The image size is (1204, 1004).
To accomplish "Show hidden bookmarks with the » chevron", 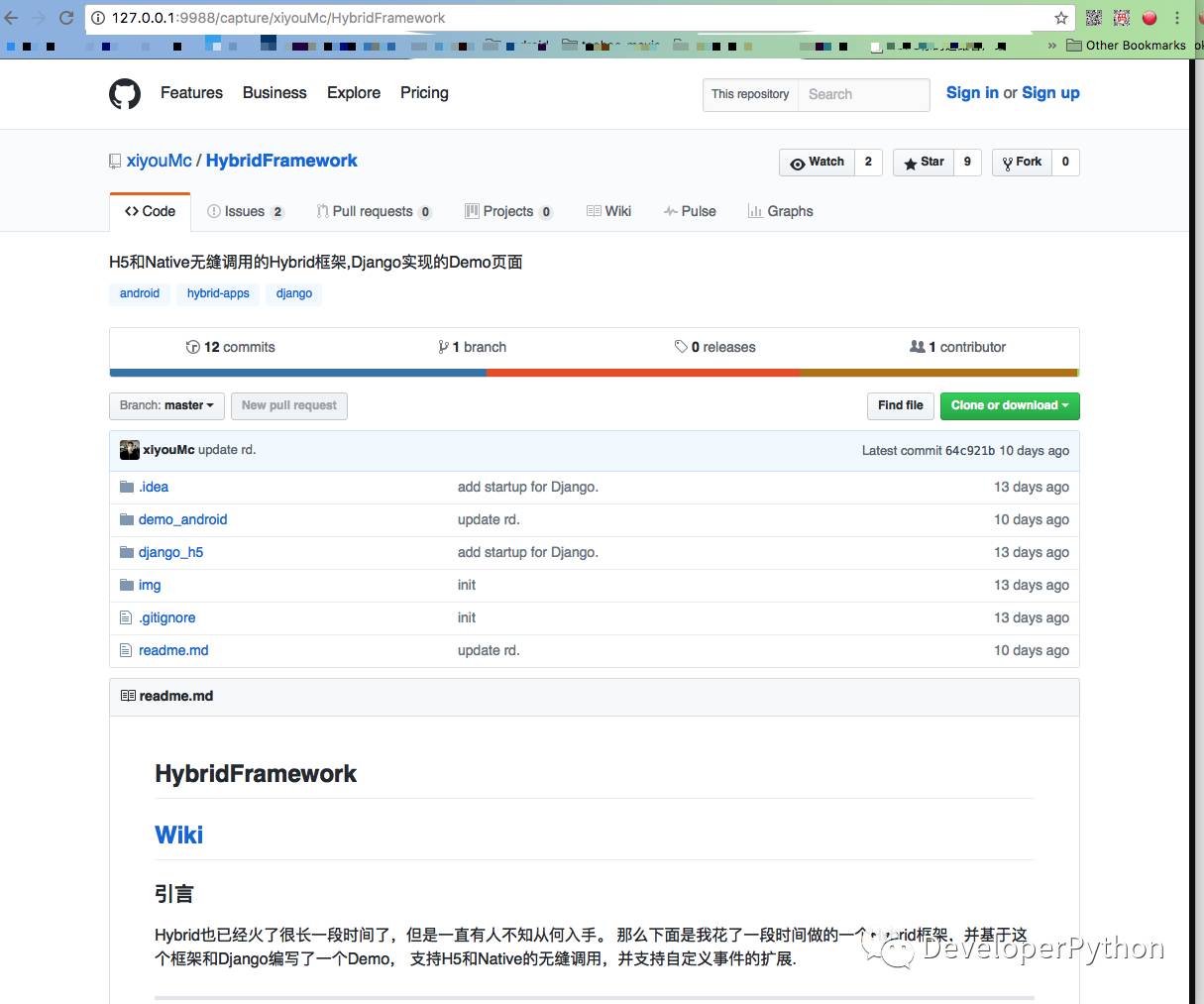I will coord(1052,45).
